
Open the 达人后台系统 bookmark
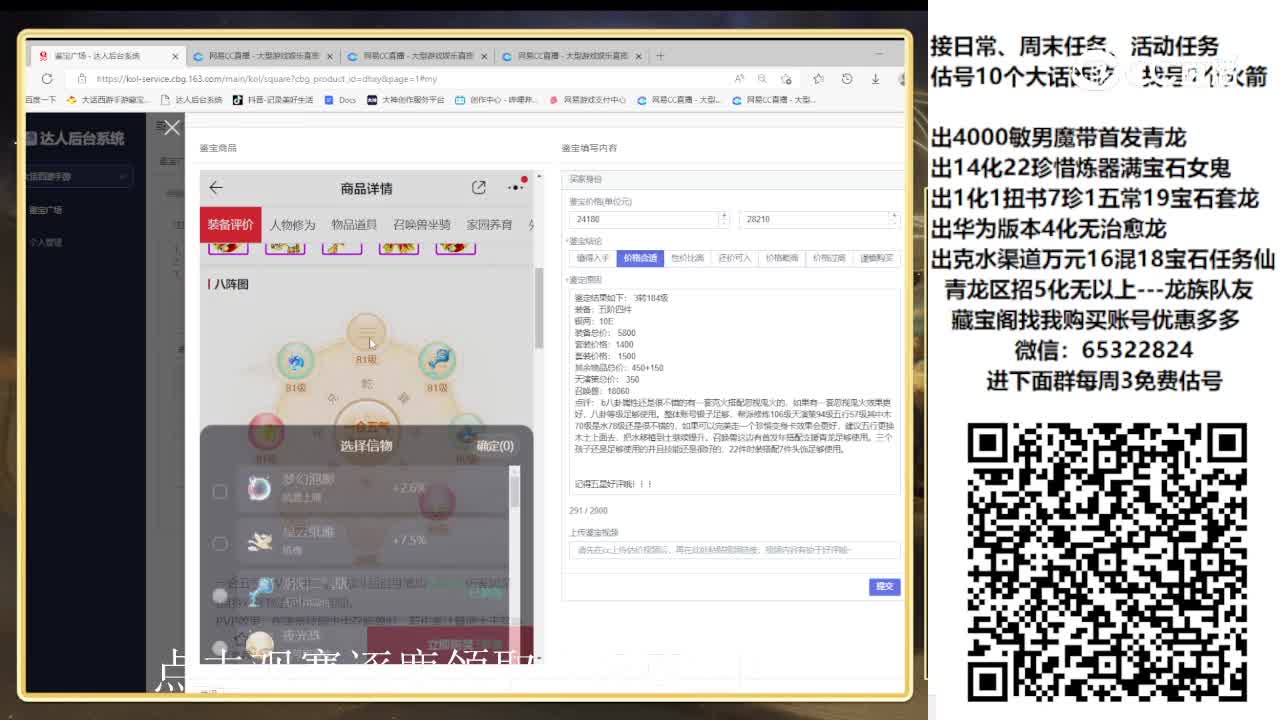click(x=191, y=100)
